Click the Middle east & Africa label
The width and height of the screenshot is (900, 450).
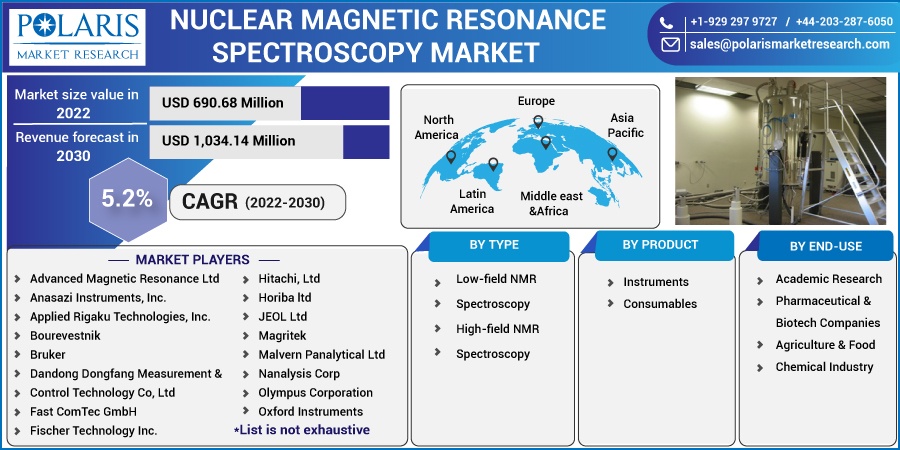coord(551,204)
